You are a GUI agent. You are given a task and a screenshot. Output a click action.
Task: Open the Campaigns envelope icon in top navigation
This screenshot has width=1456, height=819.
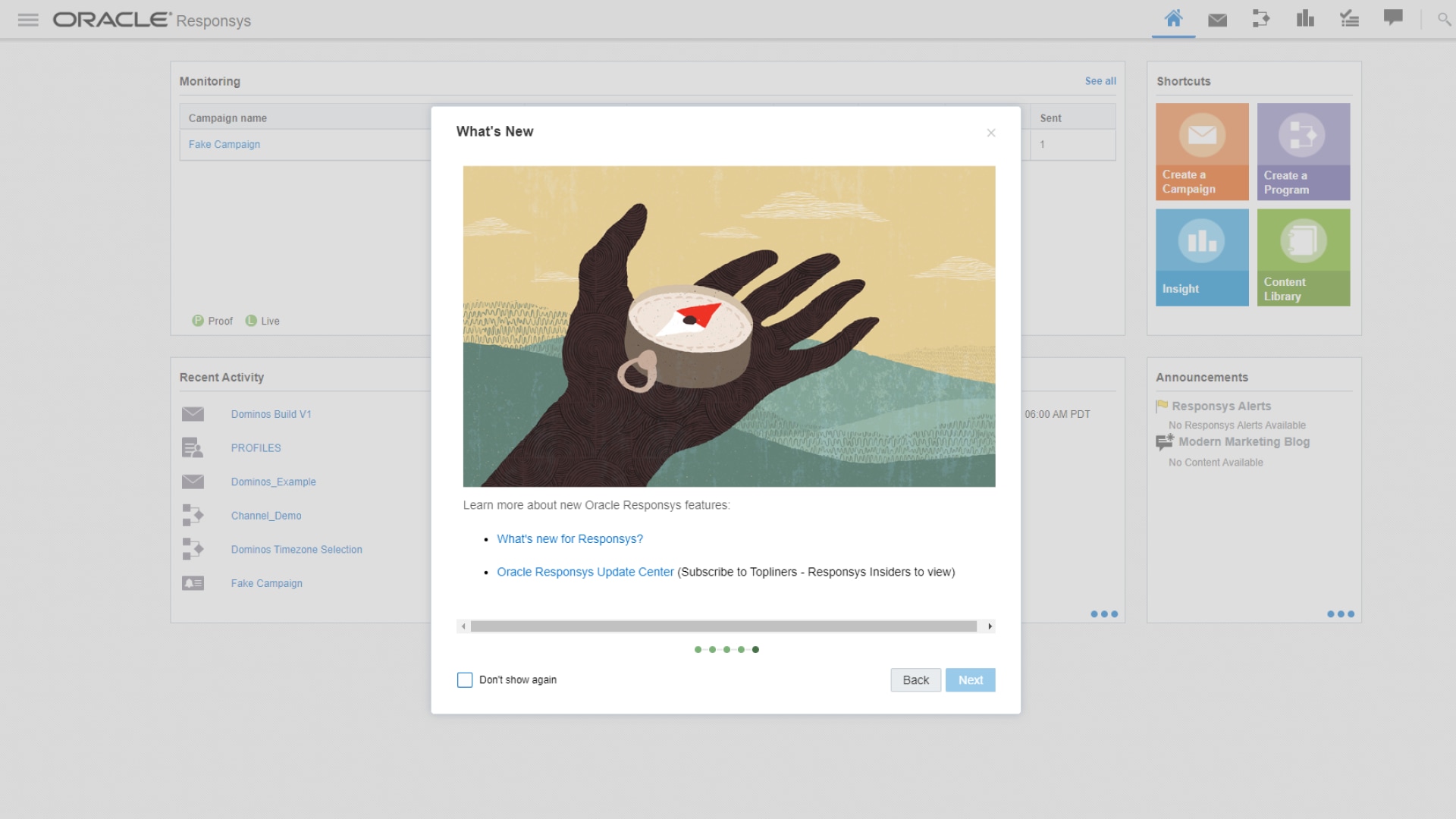point(1217,20)
